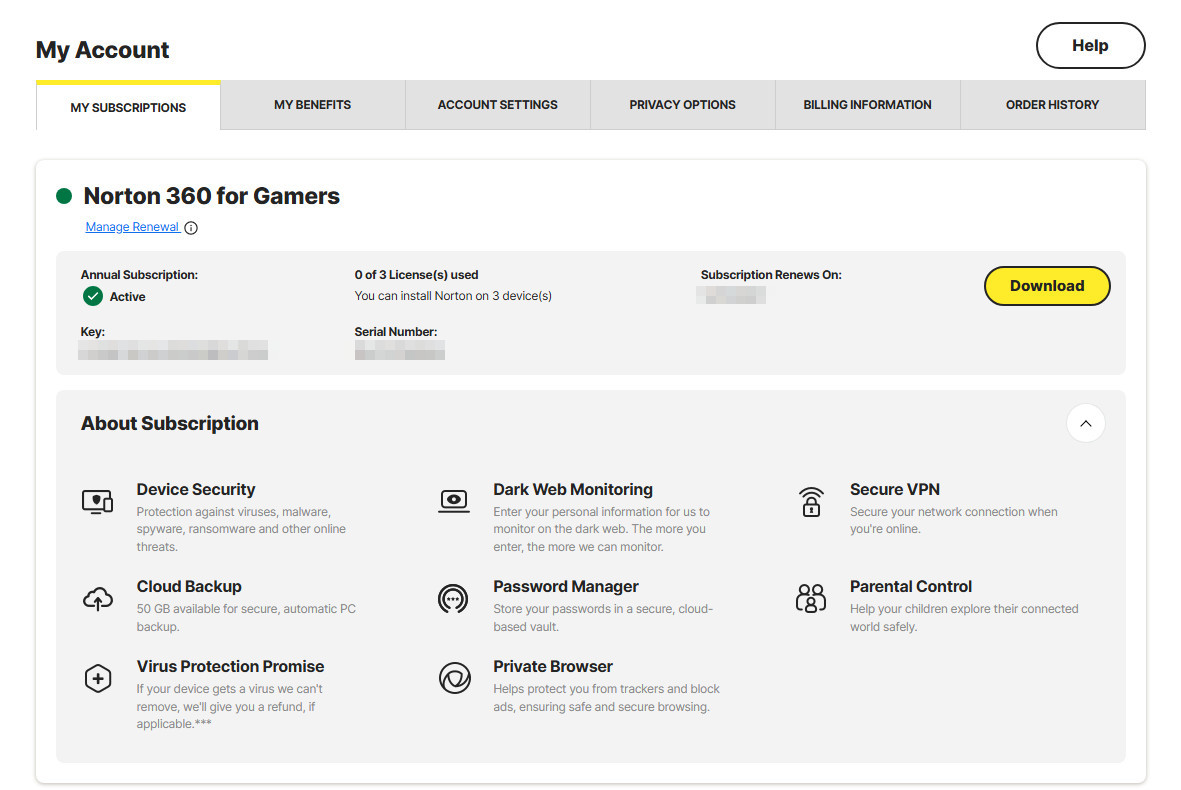Click the '50 GB available' backup description
This screenshot has width=1181, height=790.
click(x=246, y=618)
